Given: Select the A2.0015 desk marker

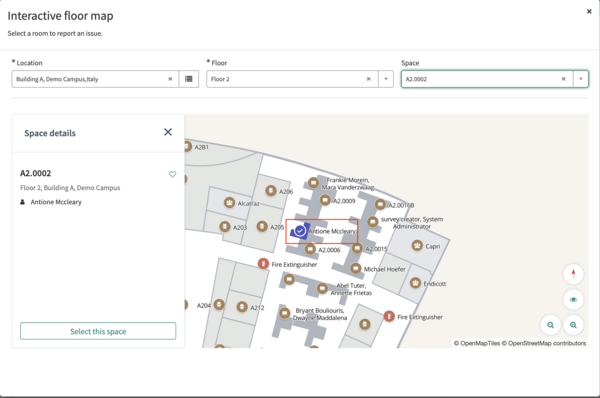Looking at the screenshot, I should tap(357, 248).
